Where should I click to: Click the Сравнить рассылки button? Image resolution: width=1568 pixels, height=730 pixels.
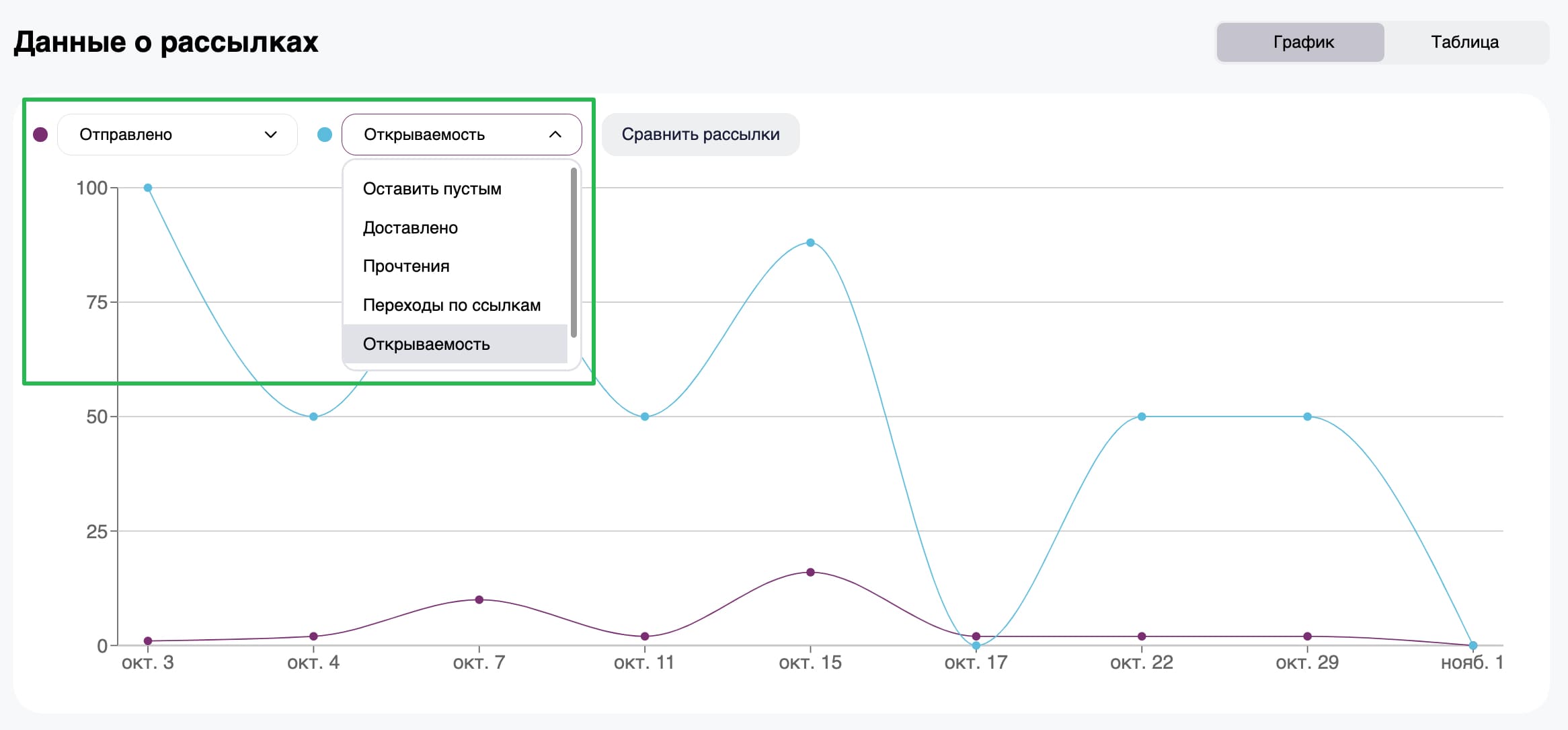(701, 135)
